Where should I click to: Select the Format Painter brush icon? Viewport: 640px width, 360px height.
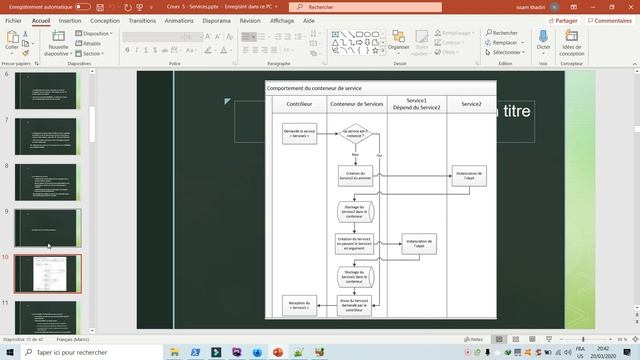click(x=25, y=53)
